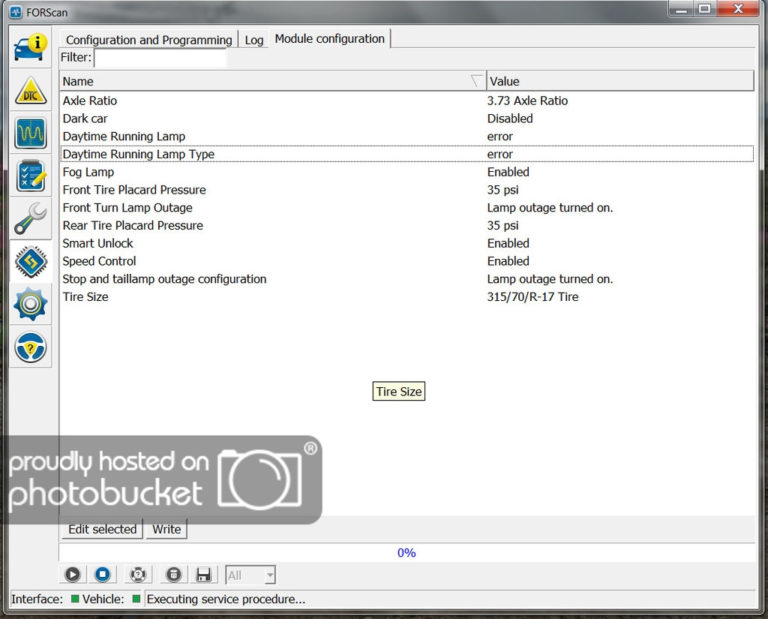Select the Speed Control row
This screenshot has height=619, width=768.
coord(407,261)
